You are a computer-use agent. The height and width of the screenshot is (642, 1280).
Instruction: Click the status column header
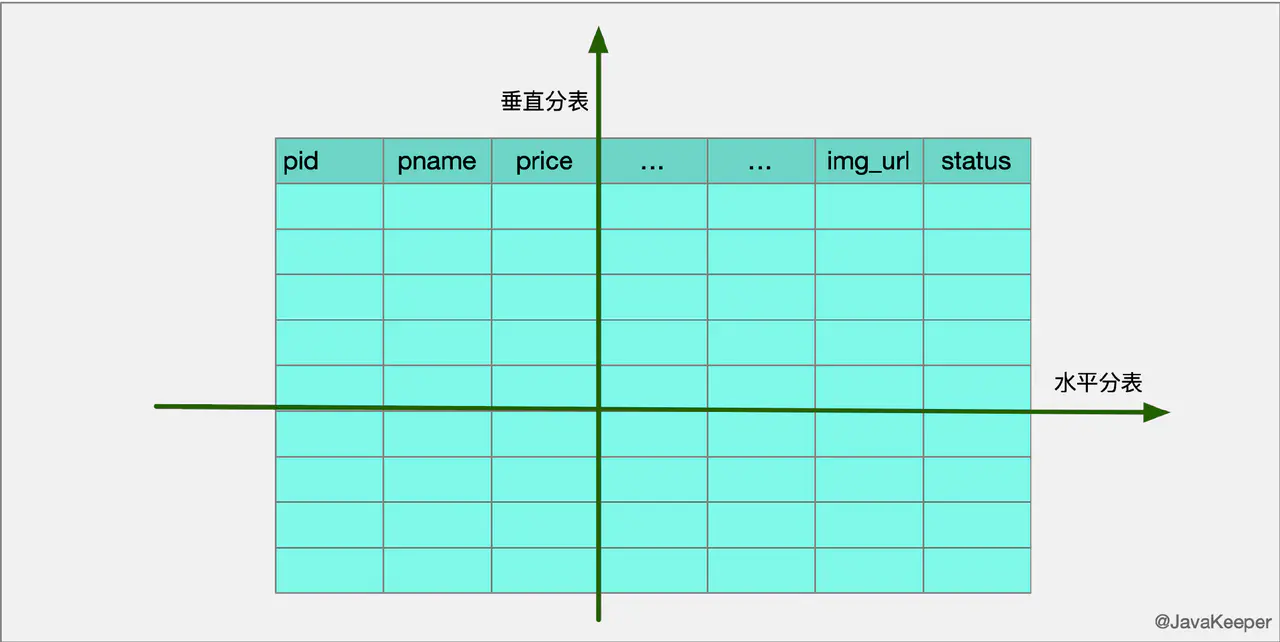[x=977, y=160]
